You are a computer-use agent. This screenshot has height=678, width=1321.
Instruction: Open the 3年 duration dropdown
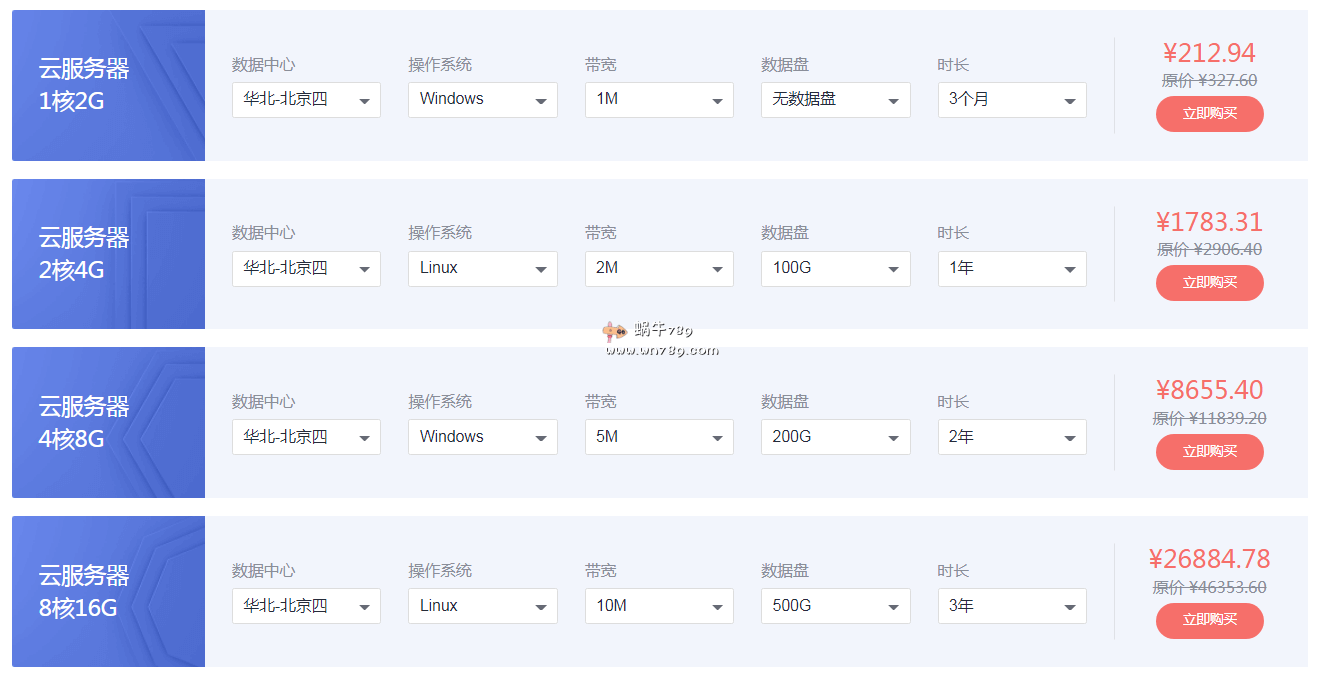pos(1012,606)
